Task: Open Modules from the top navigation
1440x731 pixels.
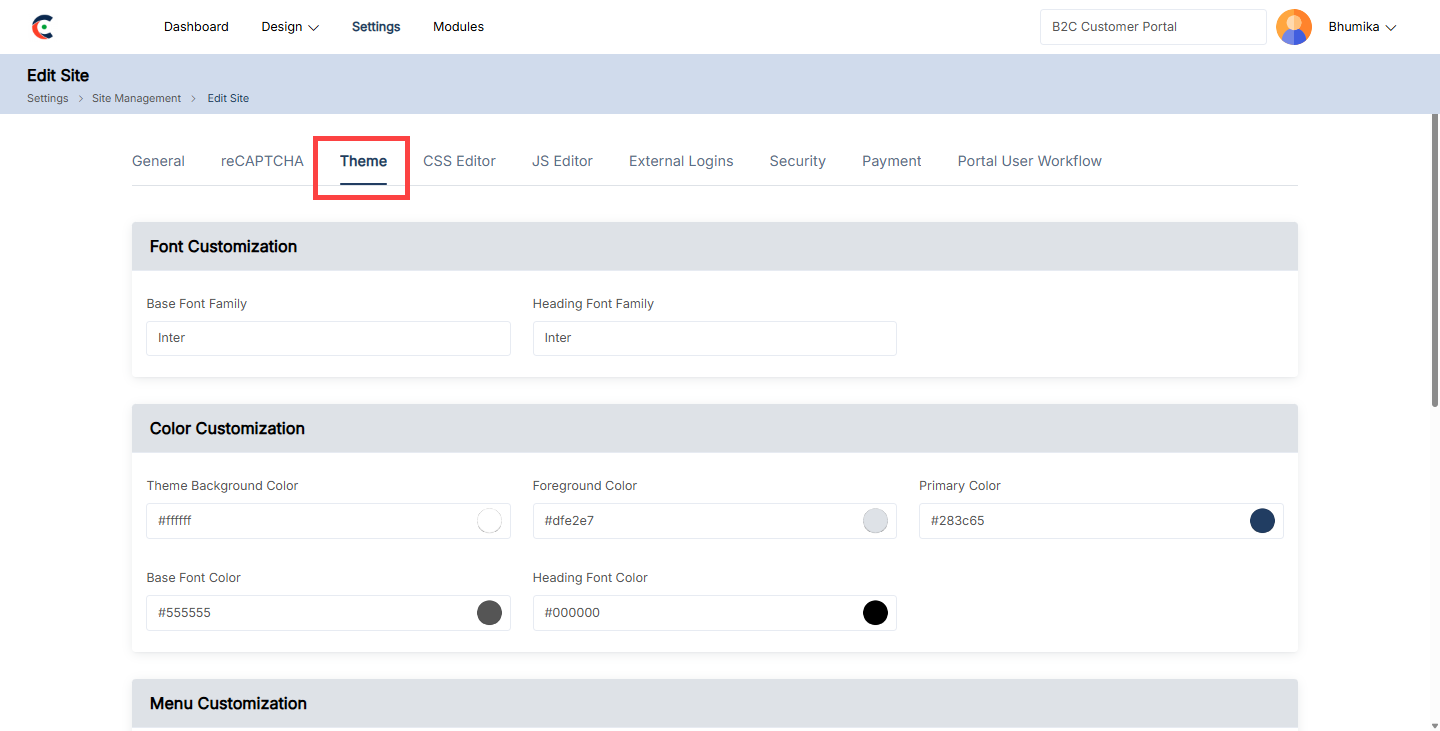Action: pyautogui.click(x=458, y=27)
